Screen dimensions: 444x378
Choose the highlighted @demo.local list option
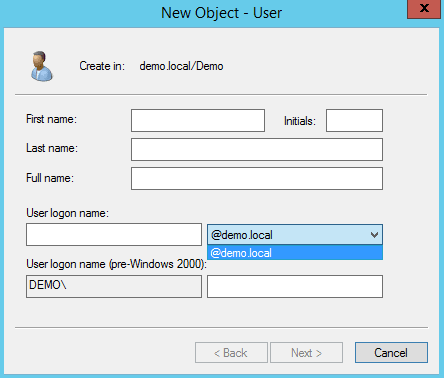295,253
